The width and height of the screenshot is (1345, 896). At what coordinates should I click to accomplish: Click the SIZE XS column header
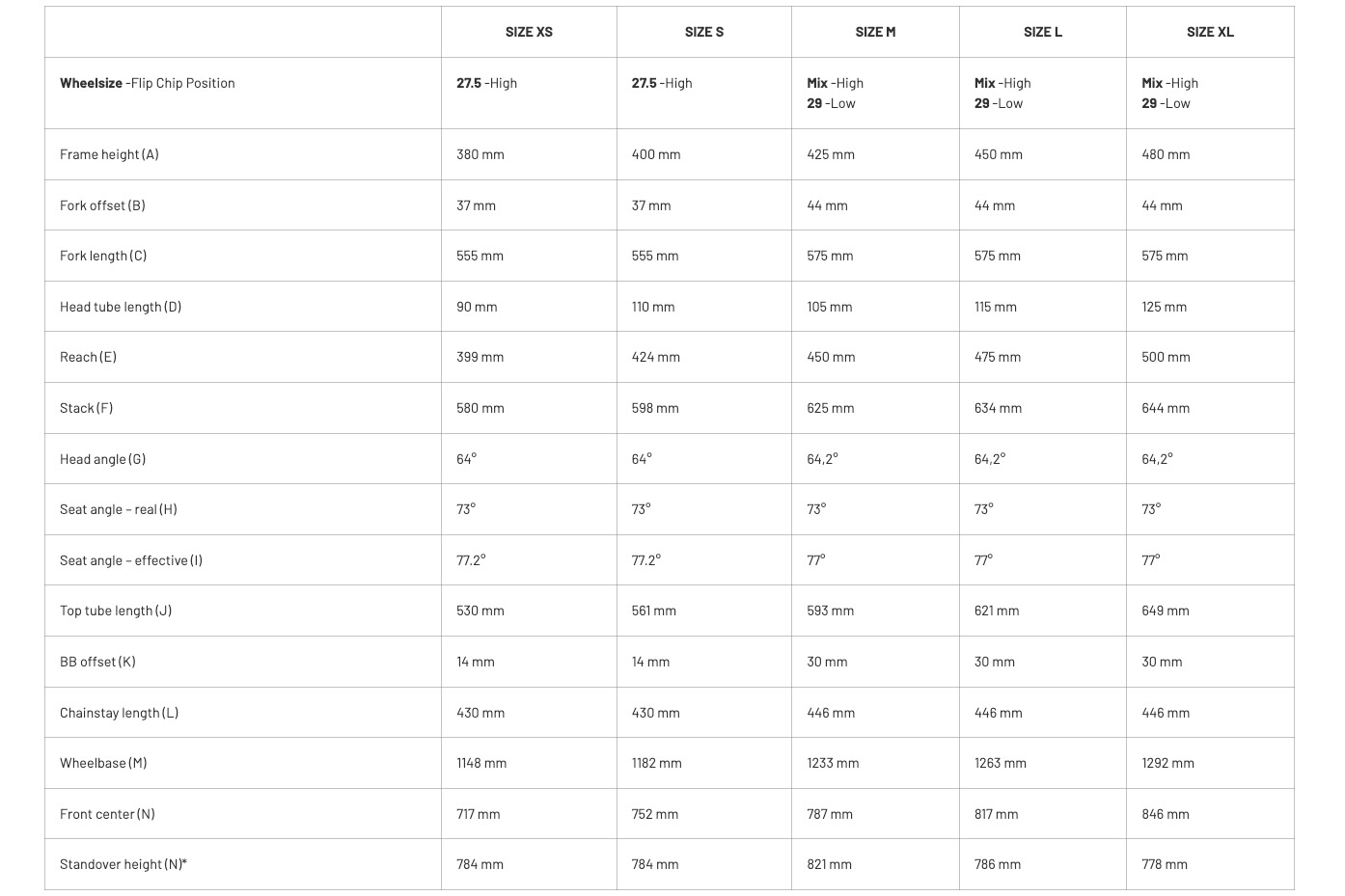(529, 32)
